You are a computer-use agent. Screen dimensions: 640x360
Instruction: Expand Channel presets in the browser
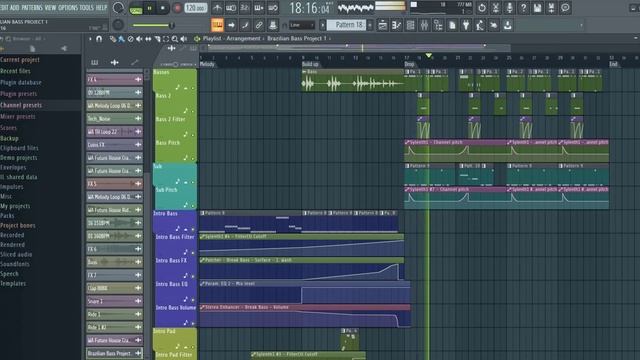pos(21,105)
